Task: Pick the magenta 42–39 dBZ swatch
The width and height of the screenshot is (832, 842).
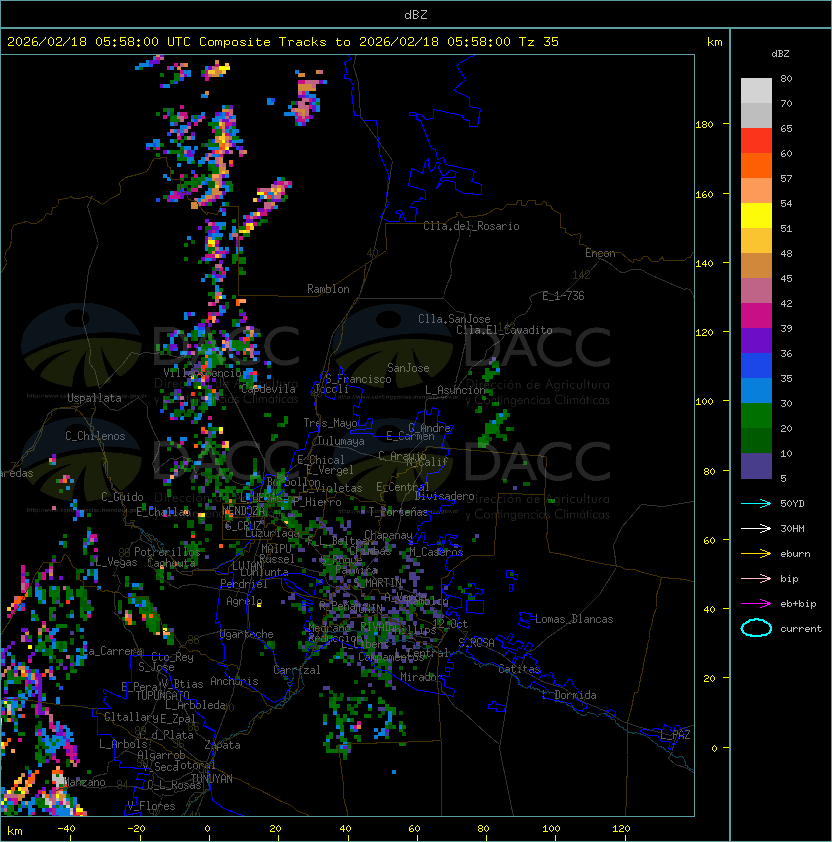Action: (x=756, y=315)
